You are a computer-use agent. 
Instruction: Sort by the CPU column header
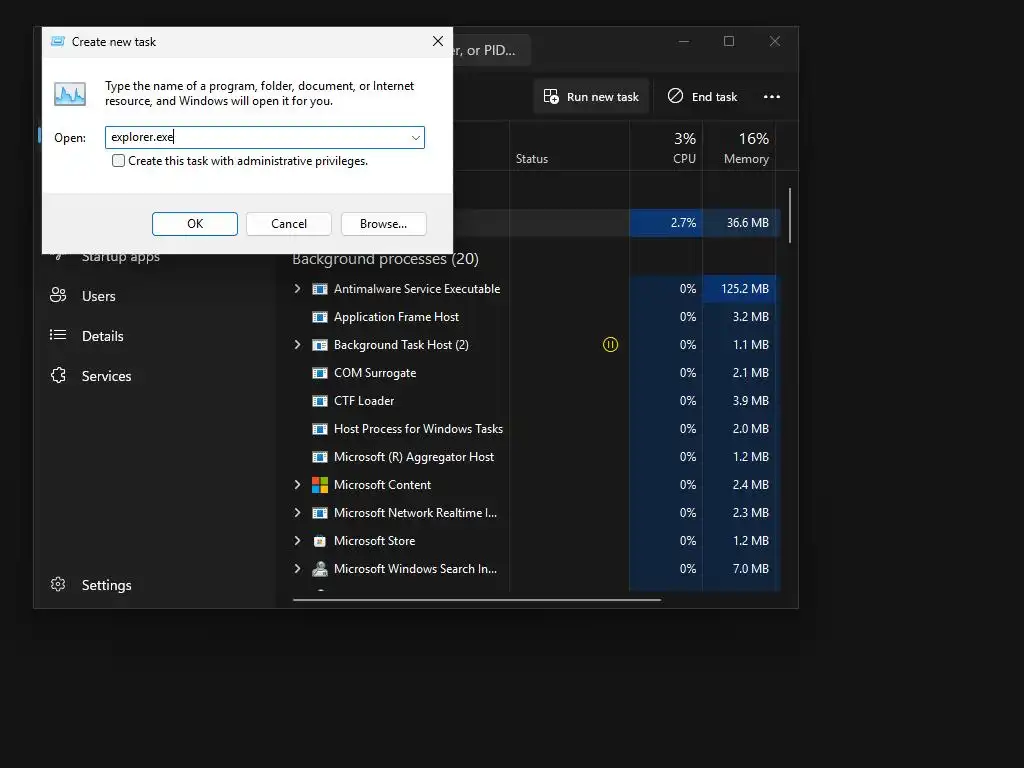[666, 147]
